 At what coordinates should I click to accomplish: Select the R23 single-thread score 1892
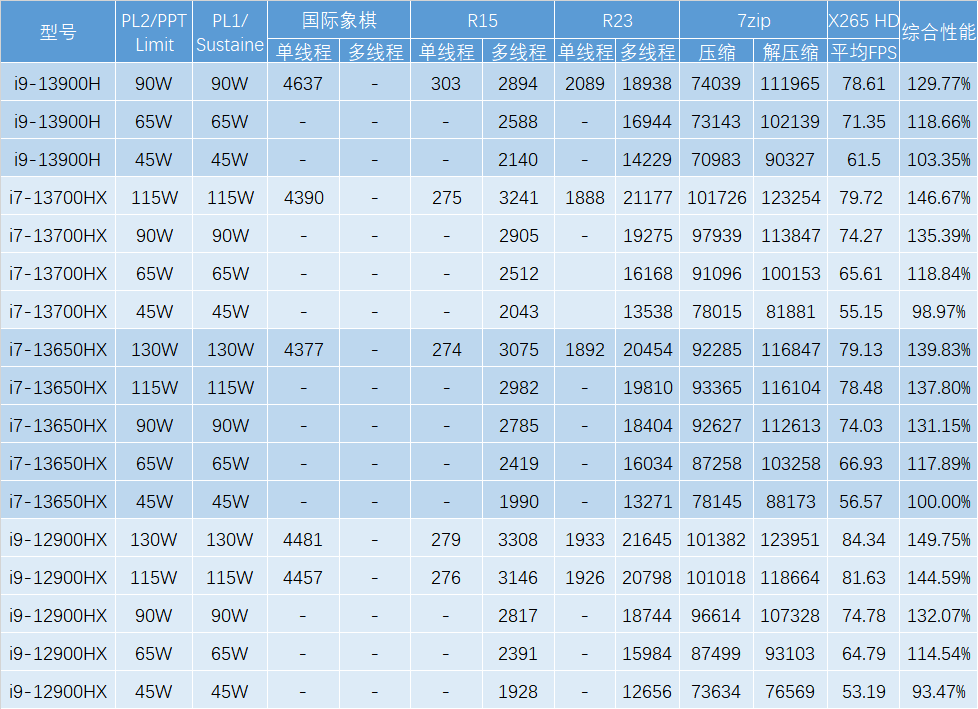tap(584, 350)
